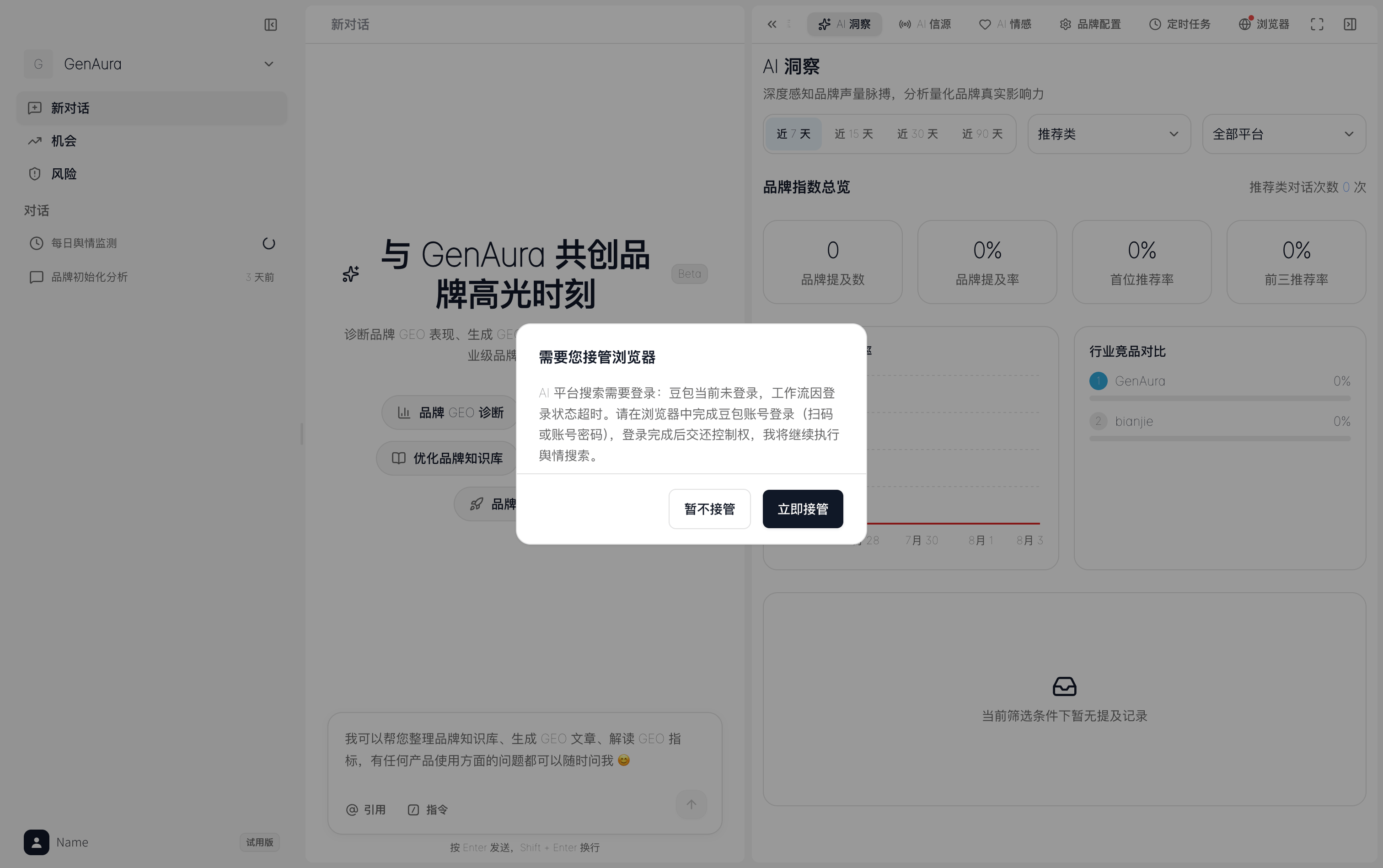This screenshot has width=1383, height=868.
Task: Click the G workspace avatar
Action: [38, 64]
